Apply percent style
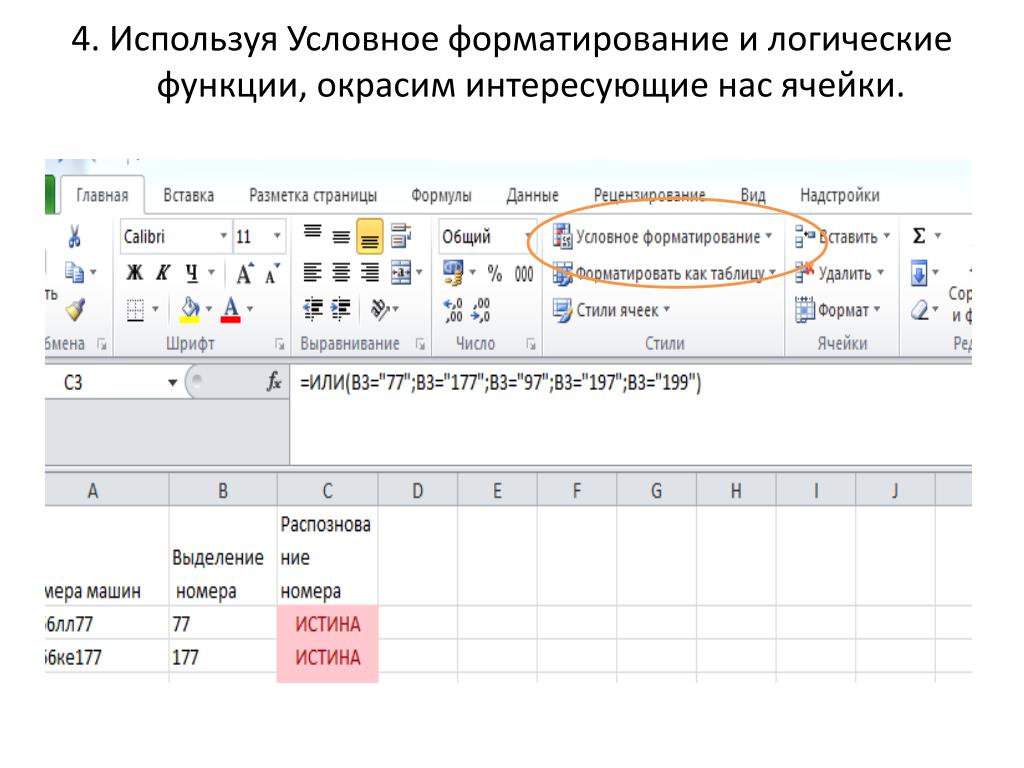1024x768 pixels. click(x=494, y=274)
